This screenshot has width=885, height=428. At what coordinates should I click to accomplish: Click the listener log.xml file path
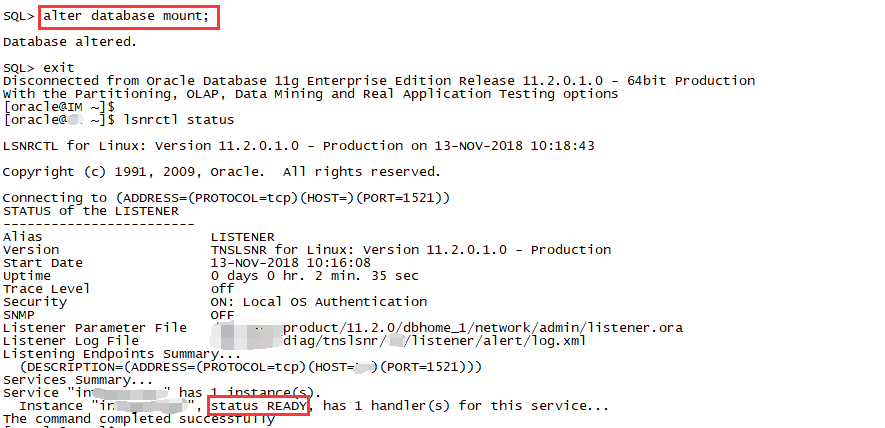(x=398, y=341)
